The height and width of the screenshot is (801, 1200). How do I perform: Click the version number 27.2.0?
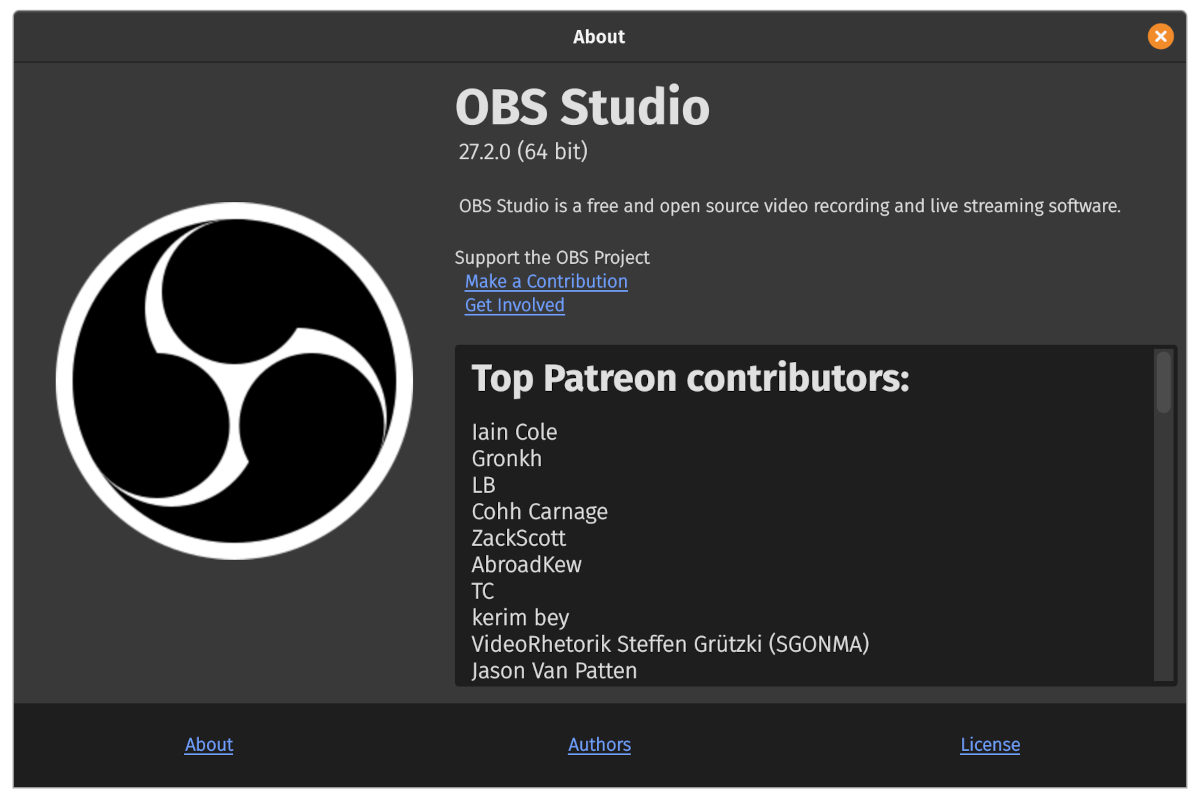(522, 151)
